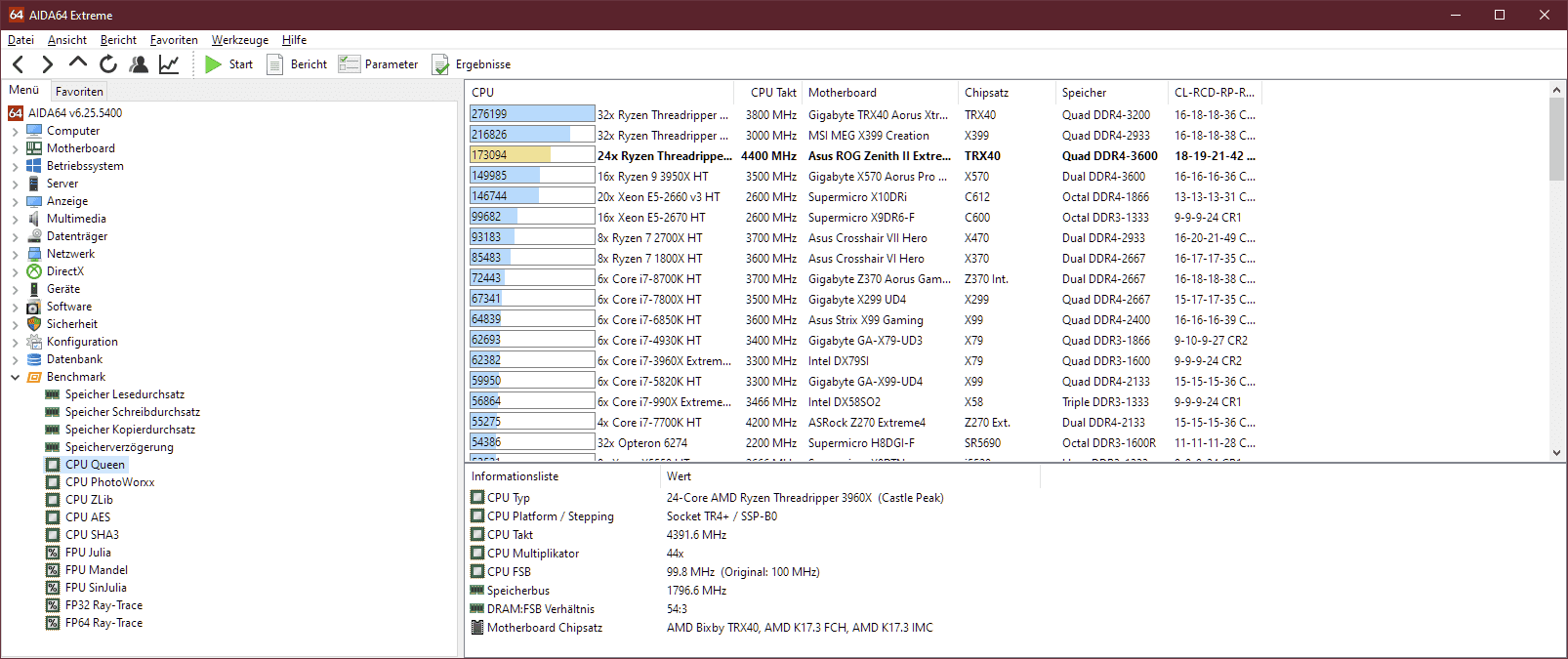Image resolution: width=1568 pixels, height=659 pixels.
Task: Open the Hilfe menu
Action: pos(294,40)
